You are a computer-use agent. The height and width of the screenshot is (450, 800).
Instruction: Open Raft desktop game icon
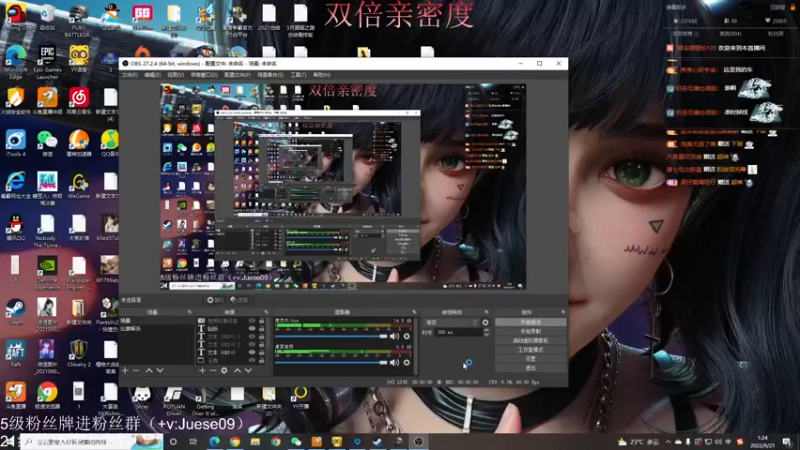(x=15, y=354)
